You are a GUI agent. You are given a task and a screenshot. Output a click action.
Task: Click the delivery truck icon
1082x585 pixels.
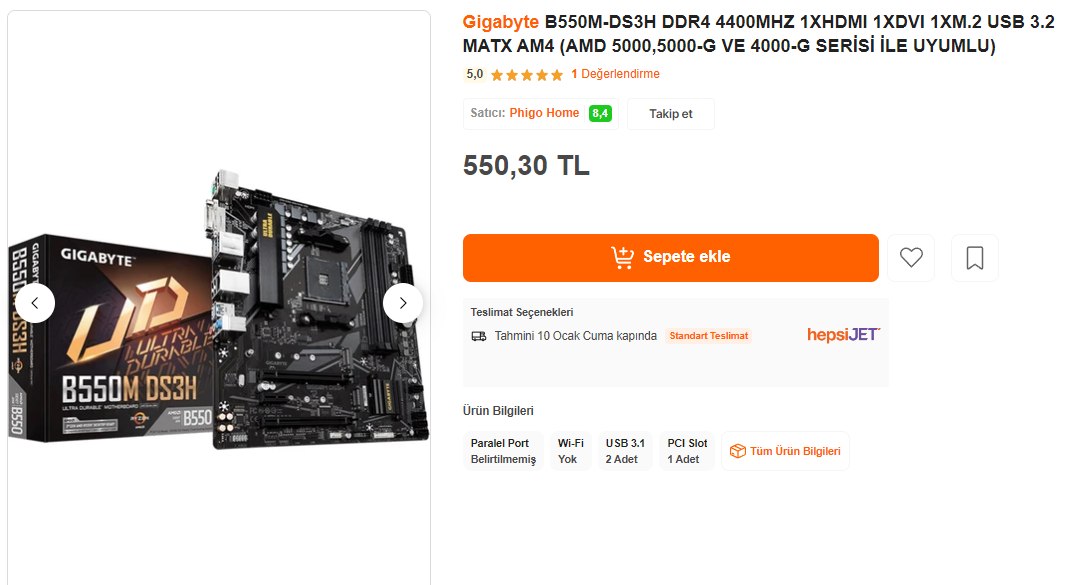pyautogui.click(x=479, y=336)
